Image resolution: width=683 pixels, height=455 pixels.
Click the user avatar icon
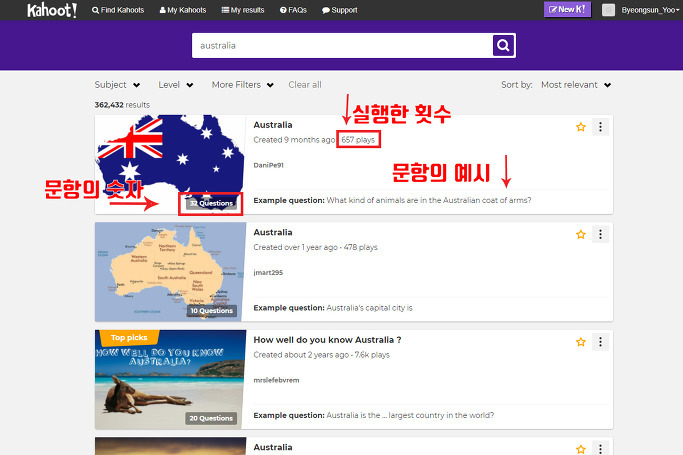(608, 10)
